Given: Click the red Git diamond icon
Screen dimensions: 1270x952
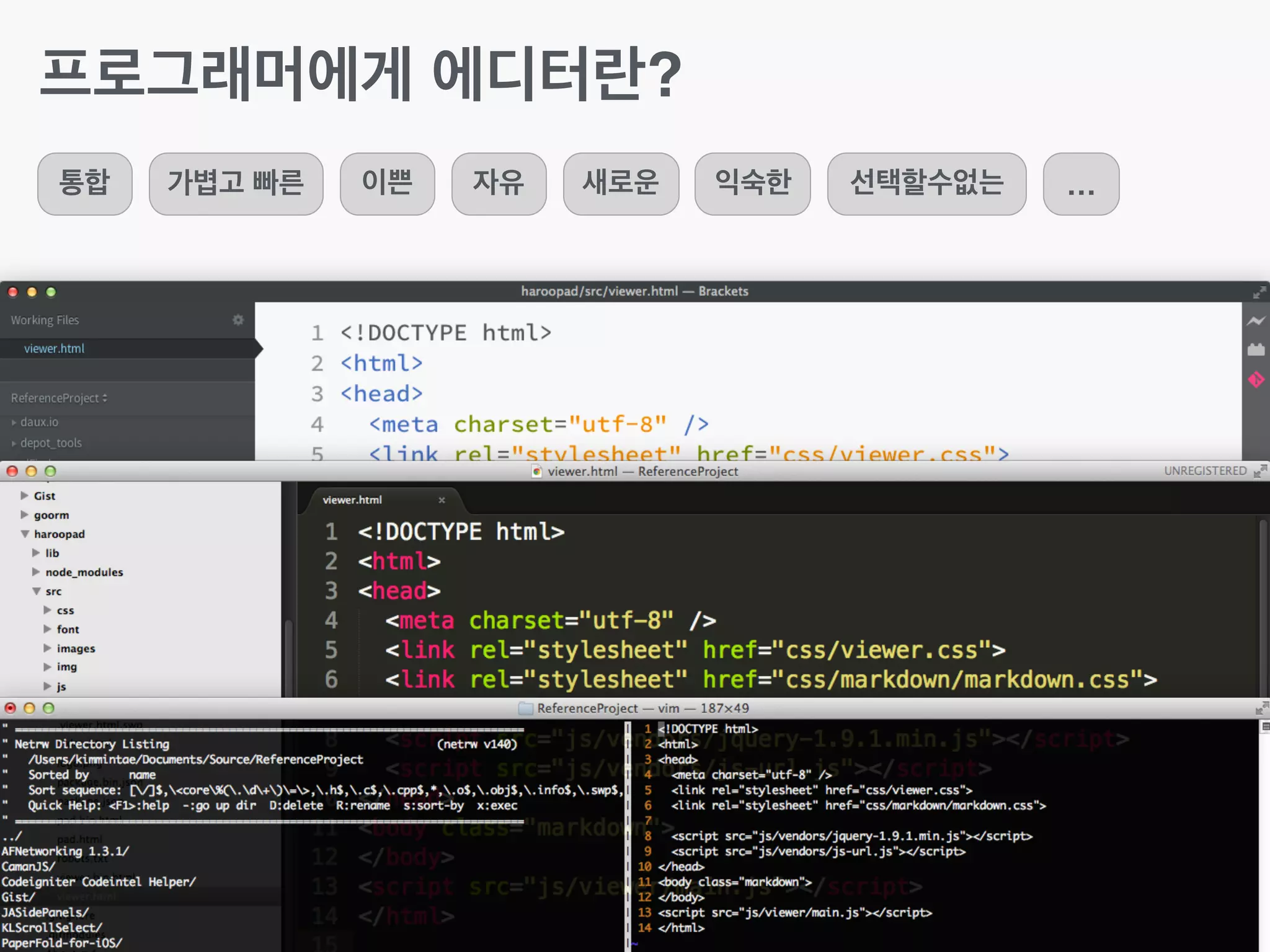Looking at the screenshot, I should (x=1256, y=379).
